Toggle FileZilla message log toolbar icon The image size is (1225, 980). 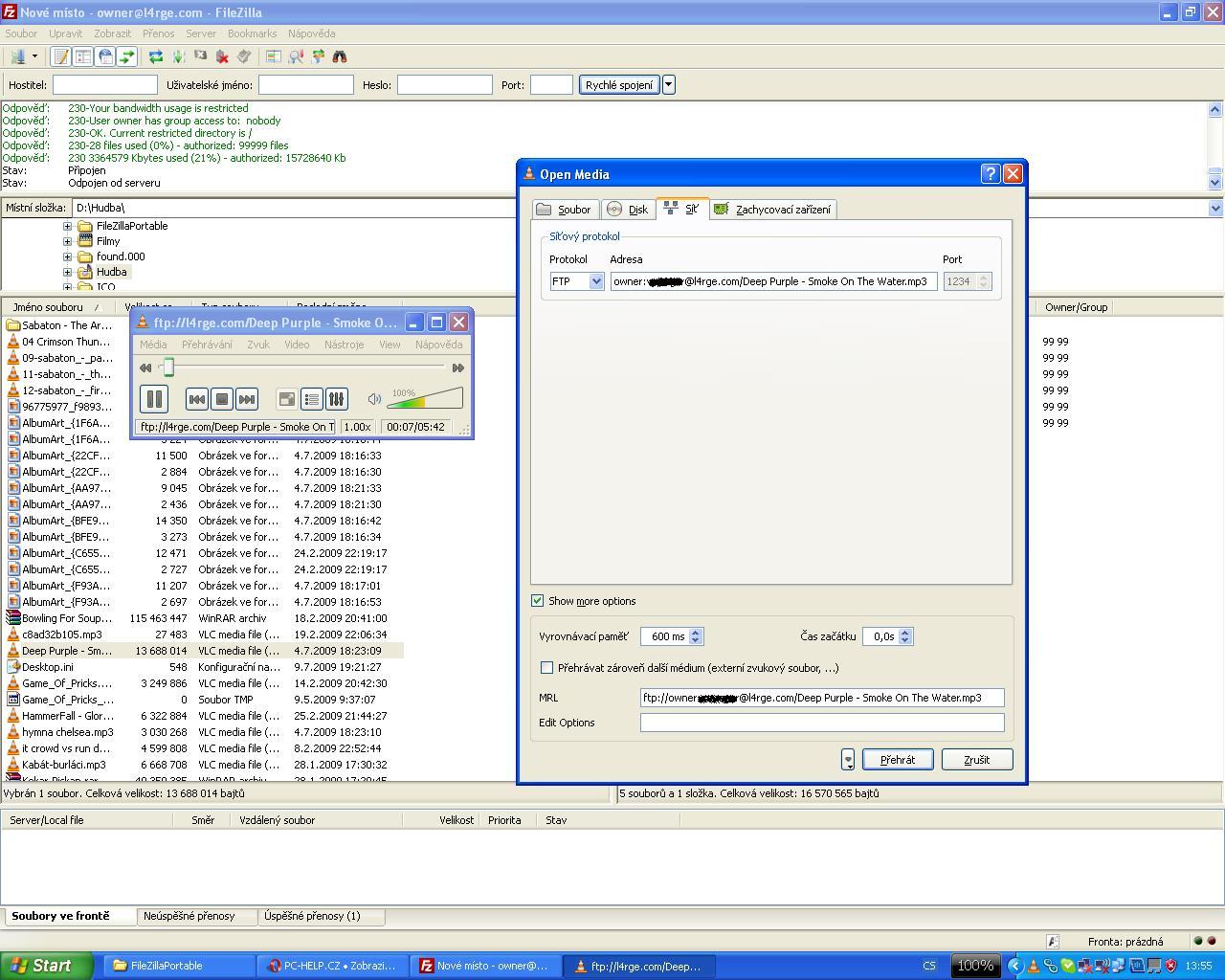click(61, 57)
